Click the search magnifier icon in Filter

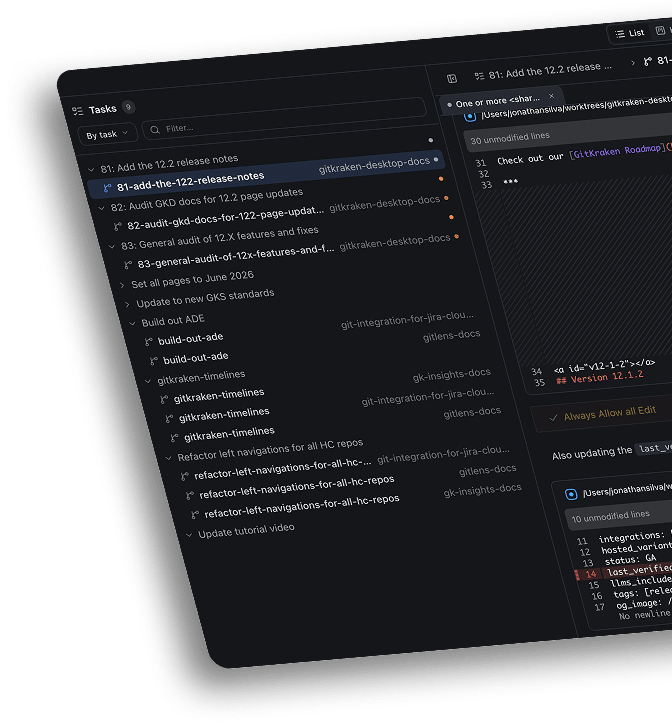click(155, 130)
